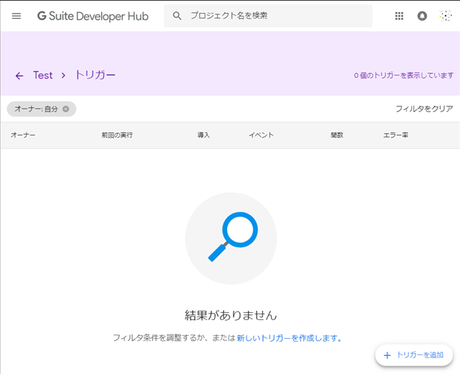
Task: Go back with the left arrow
Action: (19, 76)
